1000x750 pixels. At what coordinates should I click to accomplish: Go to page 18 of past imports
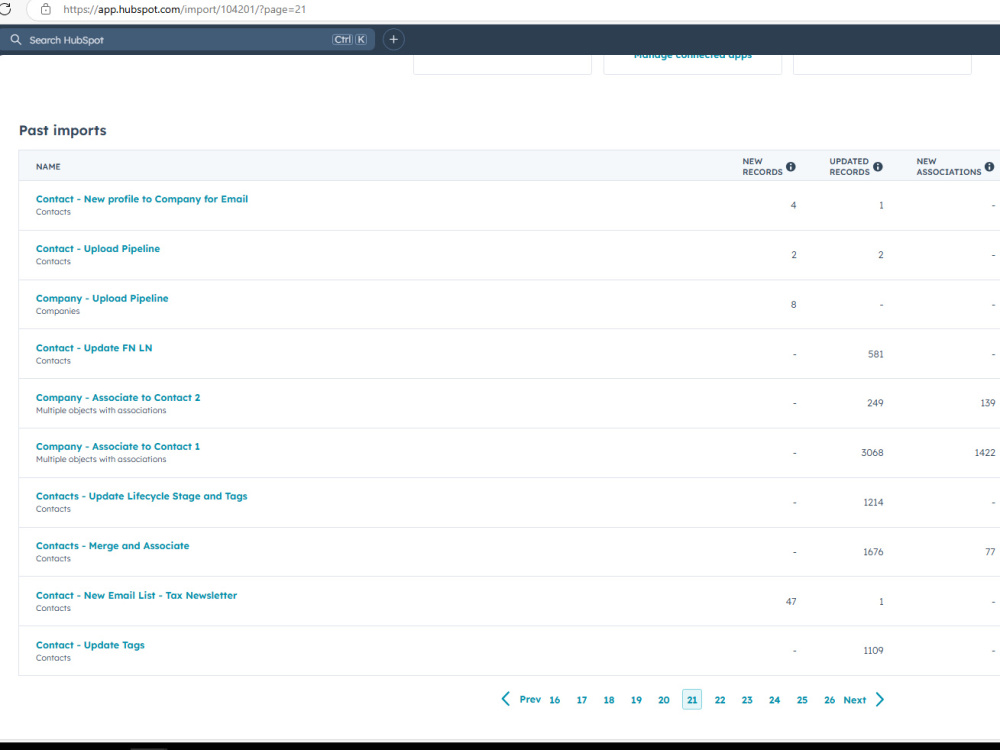[x=609, y=700]
